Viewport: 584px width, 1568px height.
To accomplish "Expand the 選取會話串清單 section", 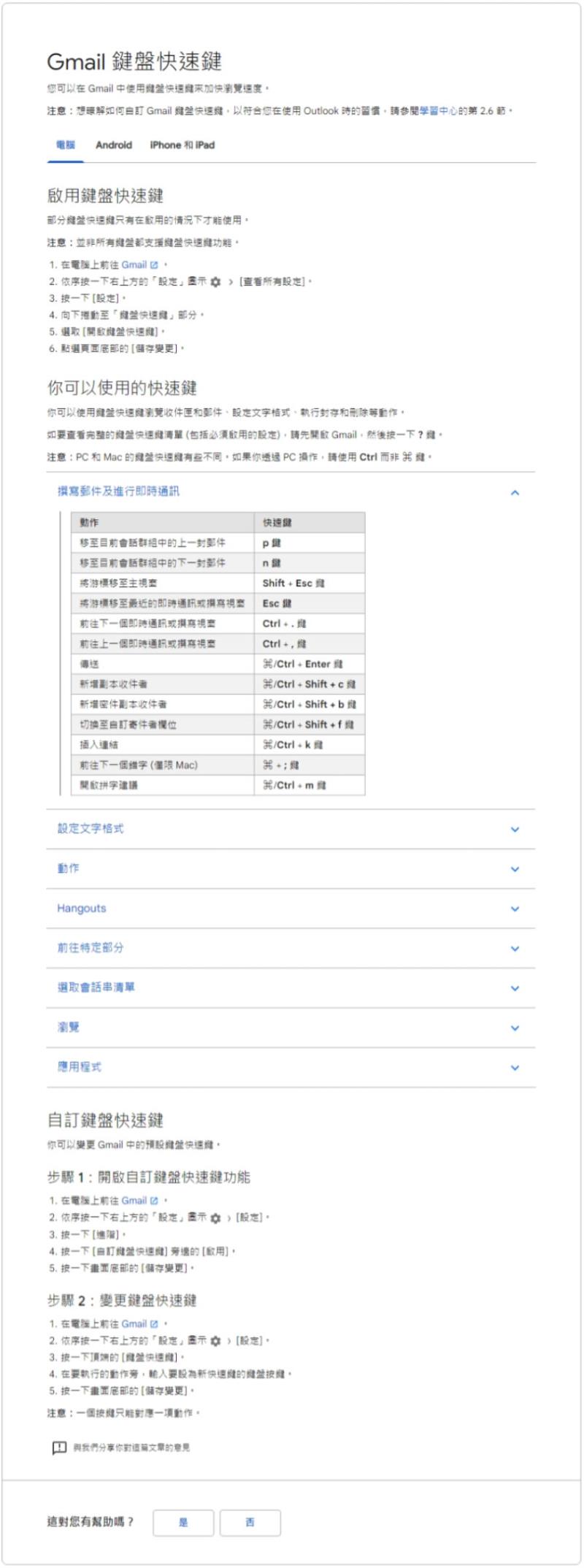I will [x=291, y=987].
